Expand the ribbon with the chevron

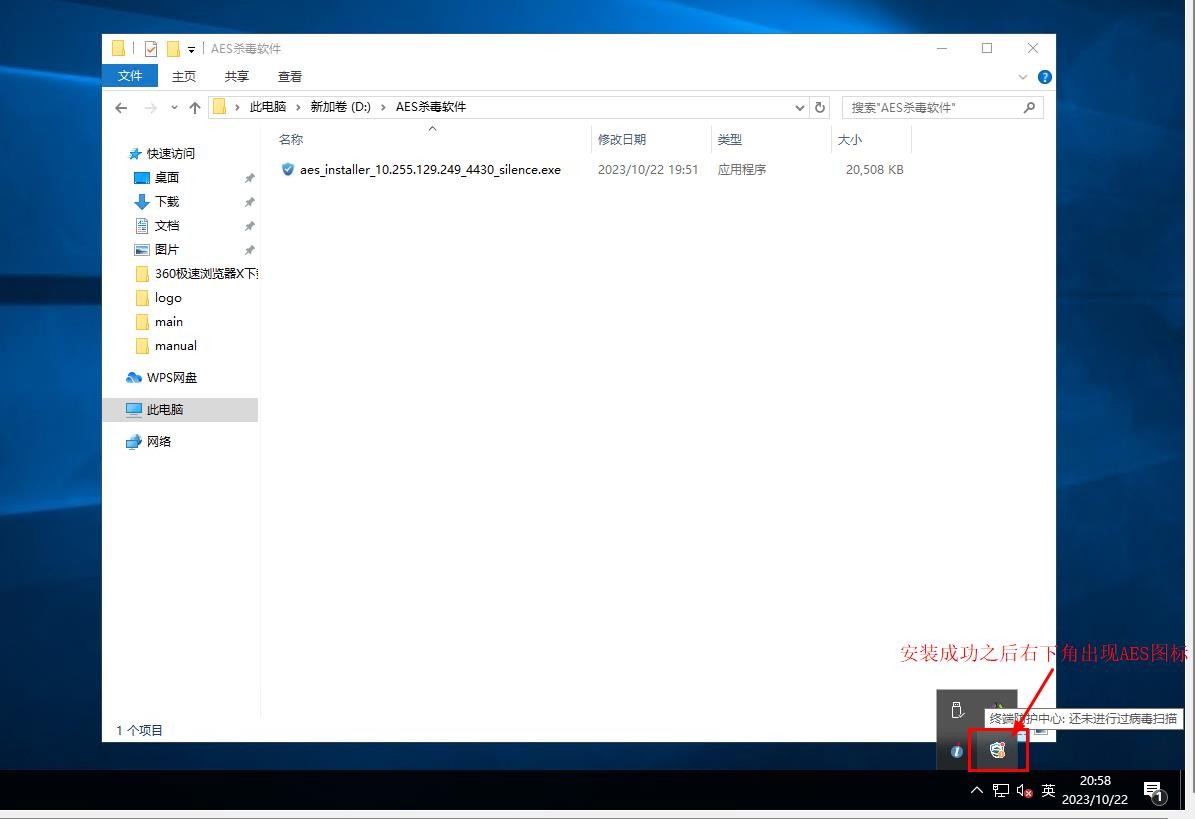pyautogui.click(x=1023, y=77)
